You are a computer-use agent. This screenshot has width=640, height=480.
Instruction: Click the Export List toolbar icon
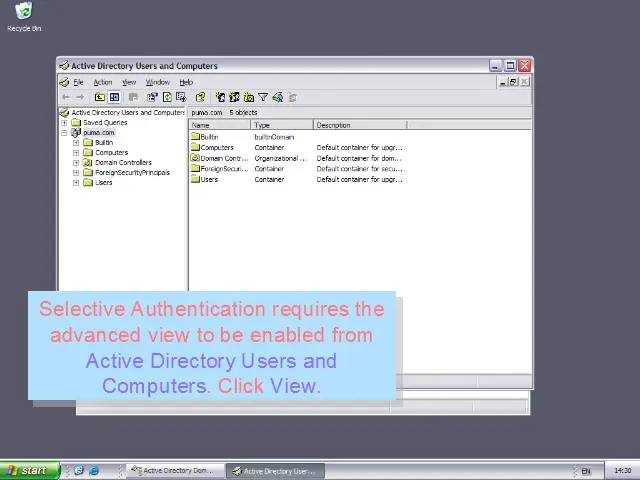tap(181, 97)
